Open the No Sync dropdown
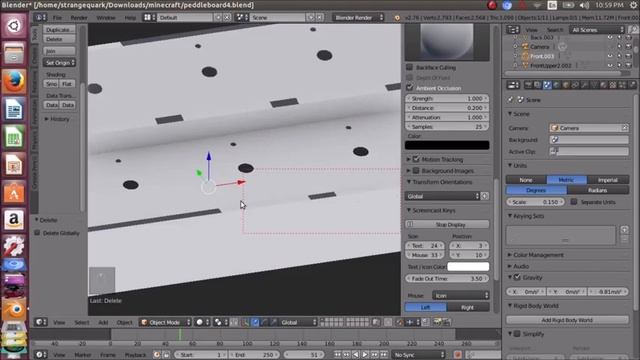 point(418,354)
